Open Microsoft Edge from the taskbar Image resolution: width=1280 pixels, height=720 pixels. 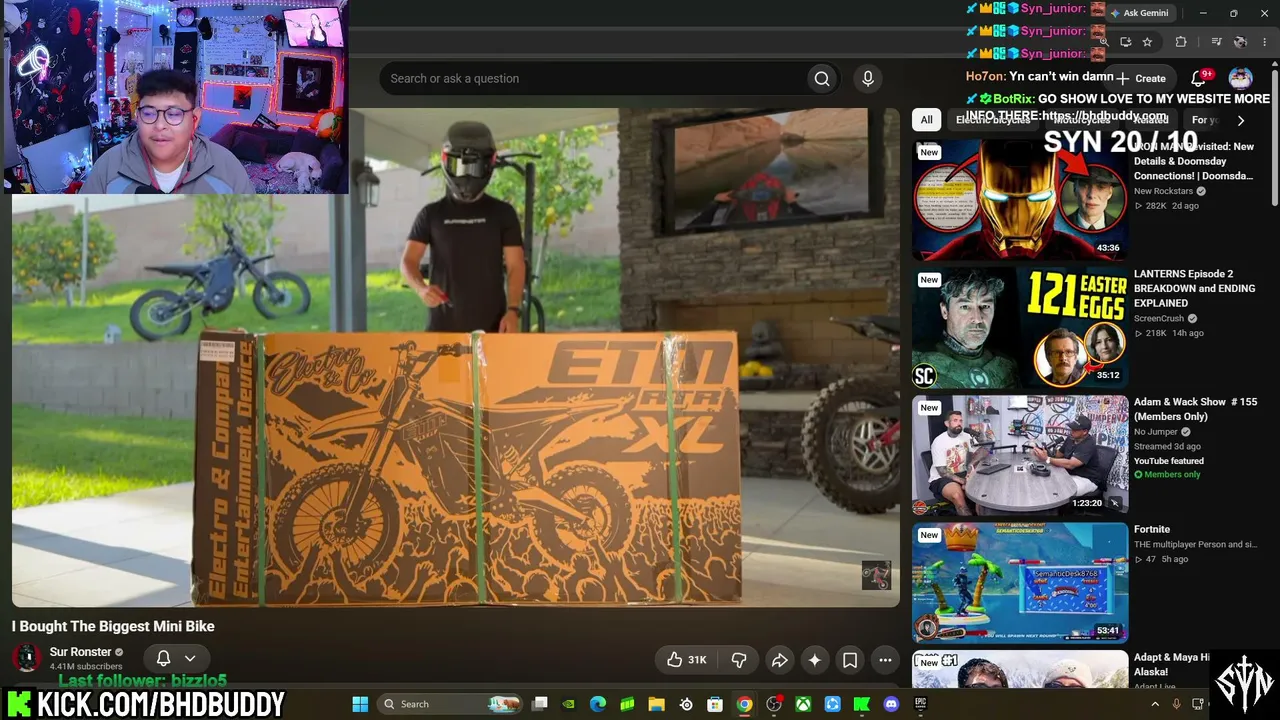point(598,704)
